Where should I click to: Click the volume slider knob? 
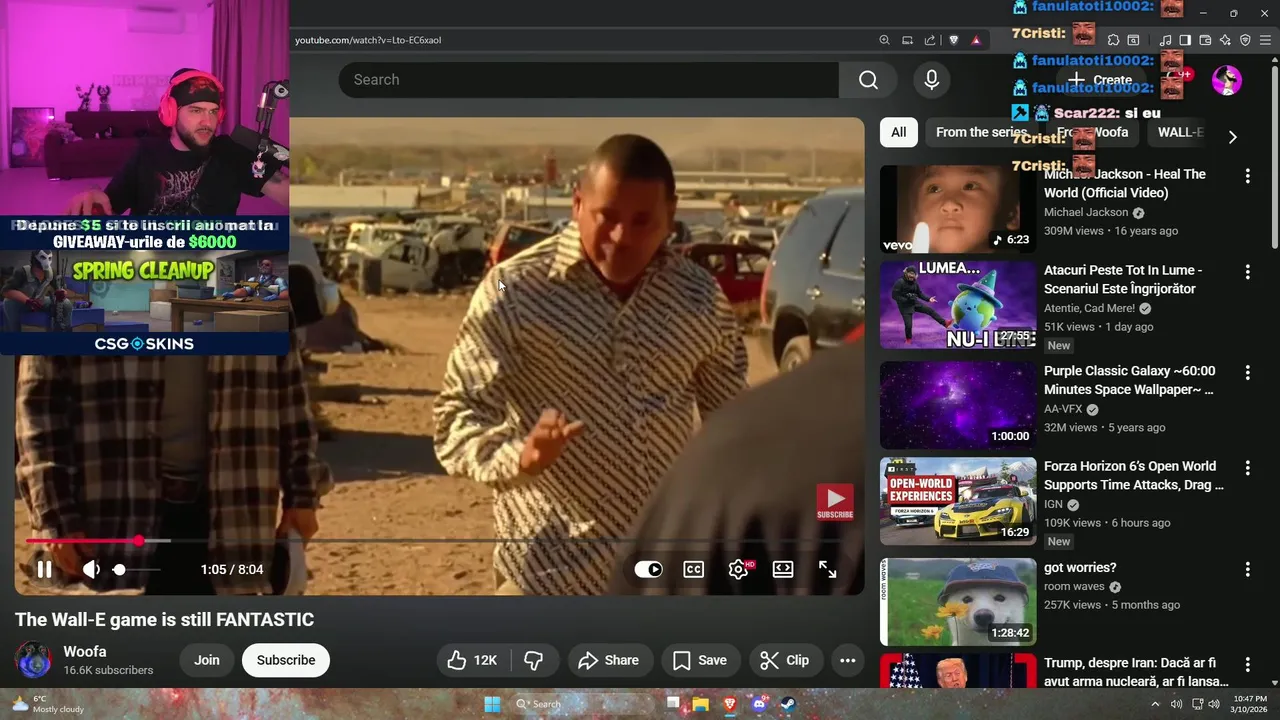coord(119,569)
